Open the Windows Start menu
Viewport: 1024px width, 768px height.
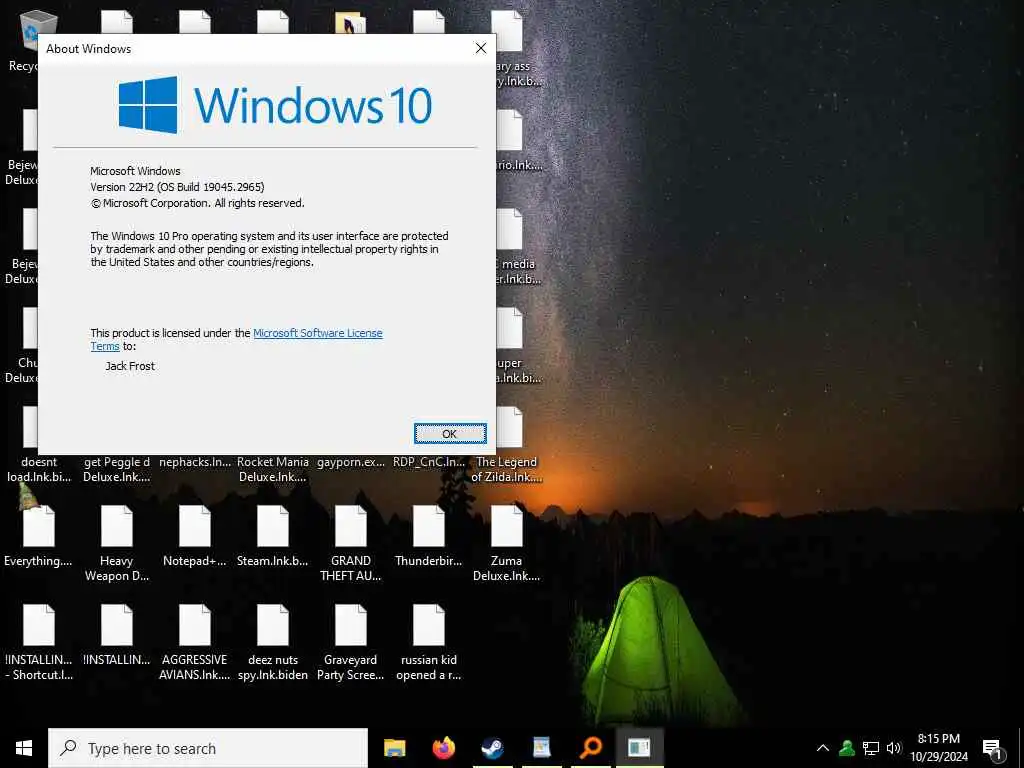[24, 748]
